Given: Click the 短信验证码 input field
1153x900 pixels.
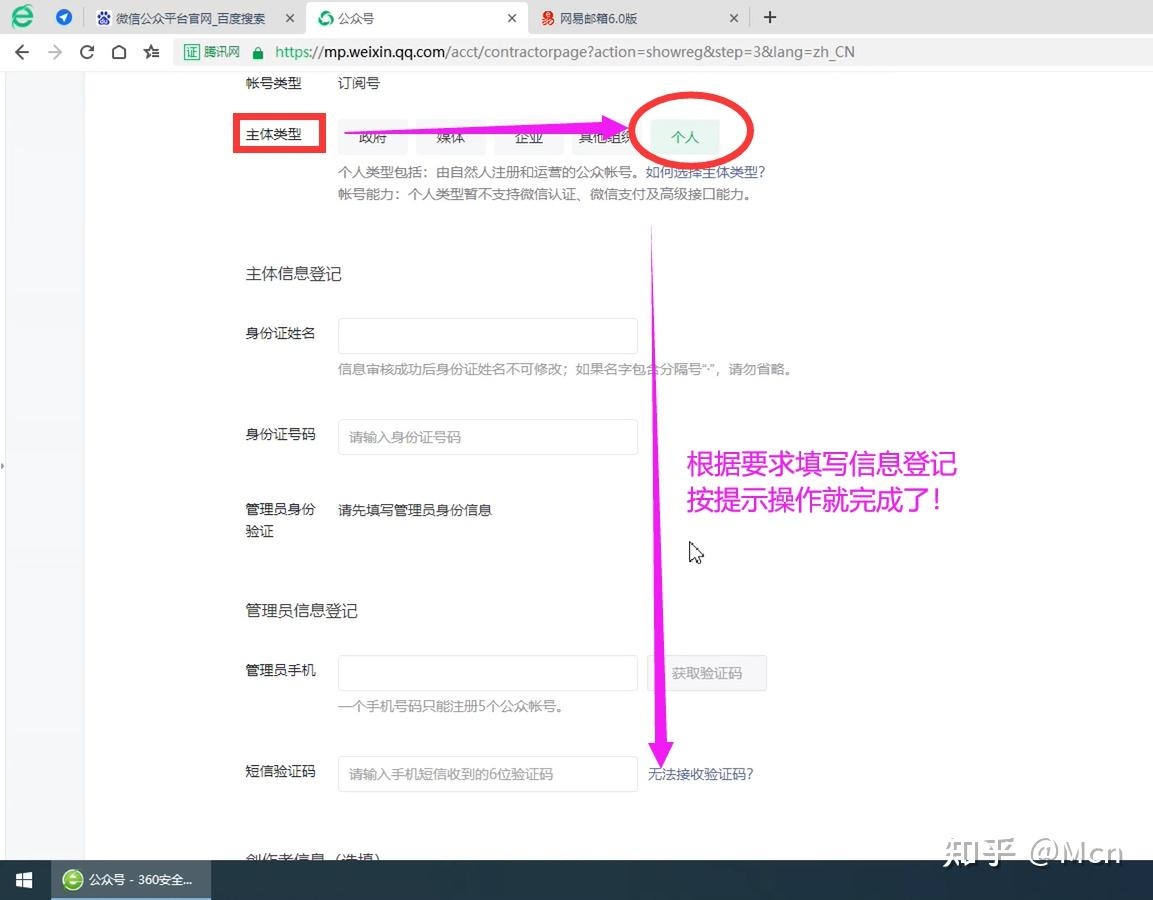Looking at the screenshot, I should coord(487,774).
